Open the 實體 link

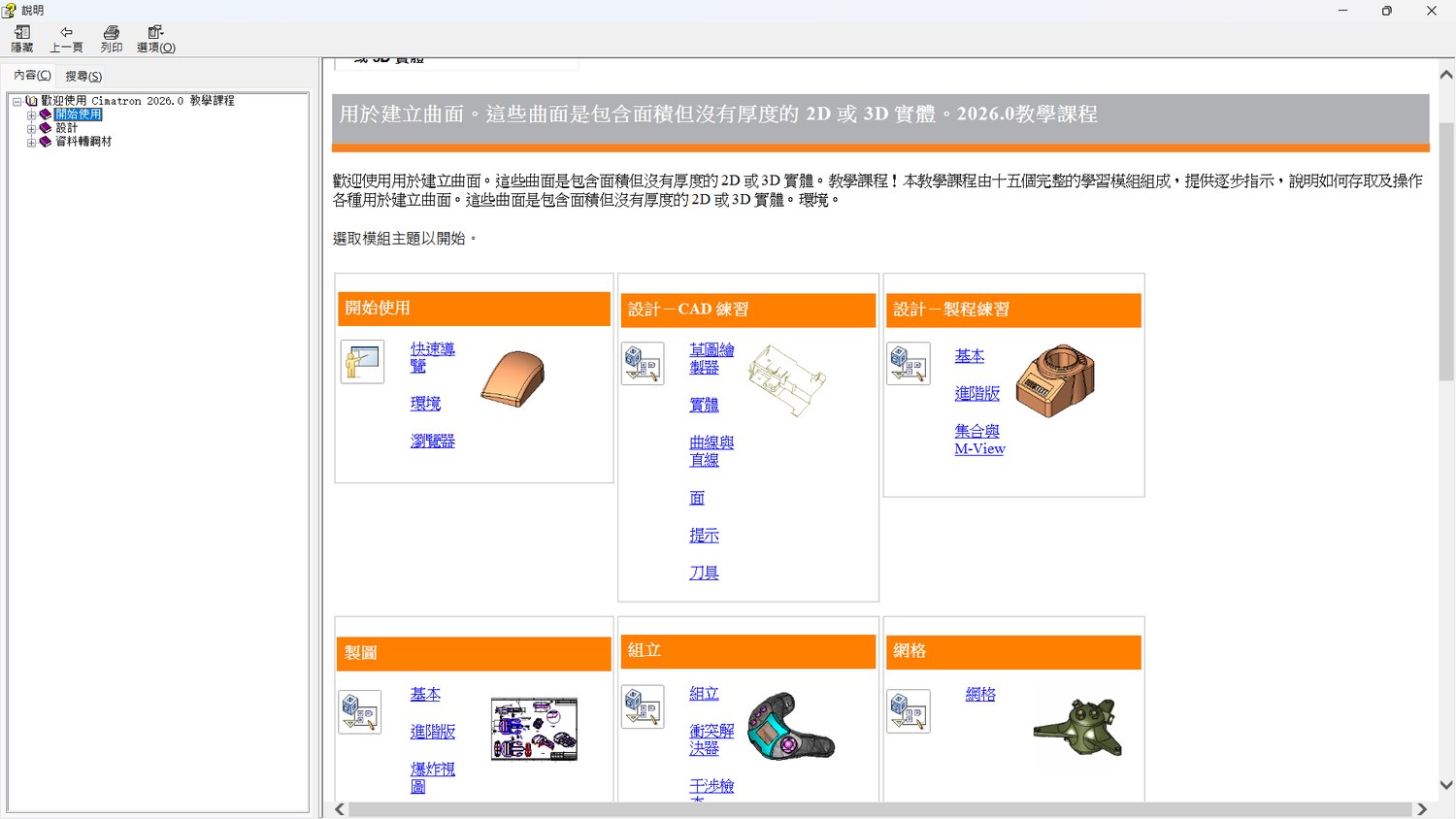[x=704, y=405]
